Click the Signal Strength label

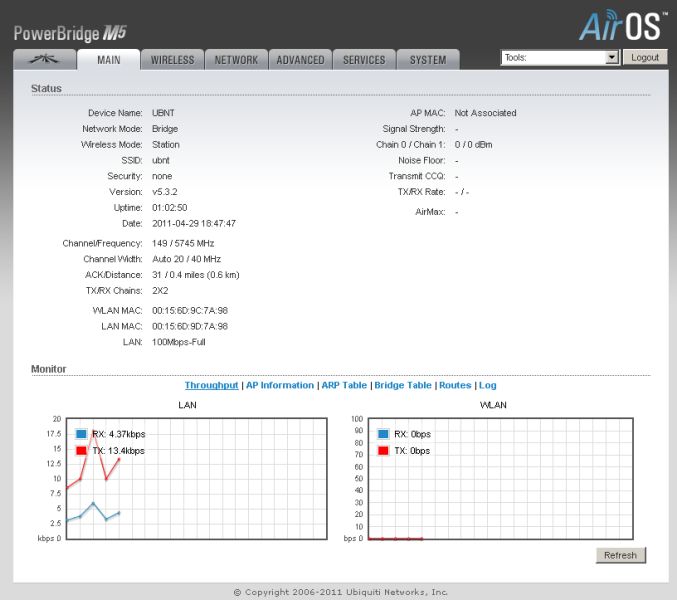click(x=414, y=129)
